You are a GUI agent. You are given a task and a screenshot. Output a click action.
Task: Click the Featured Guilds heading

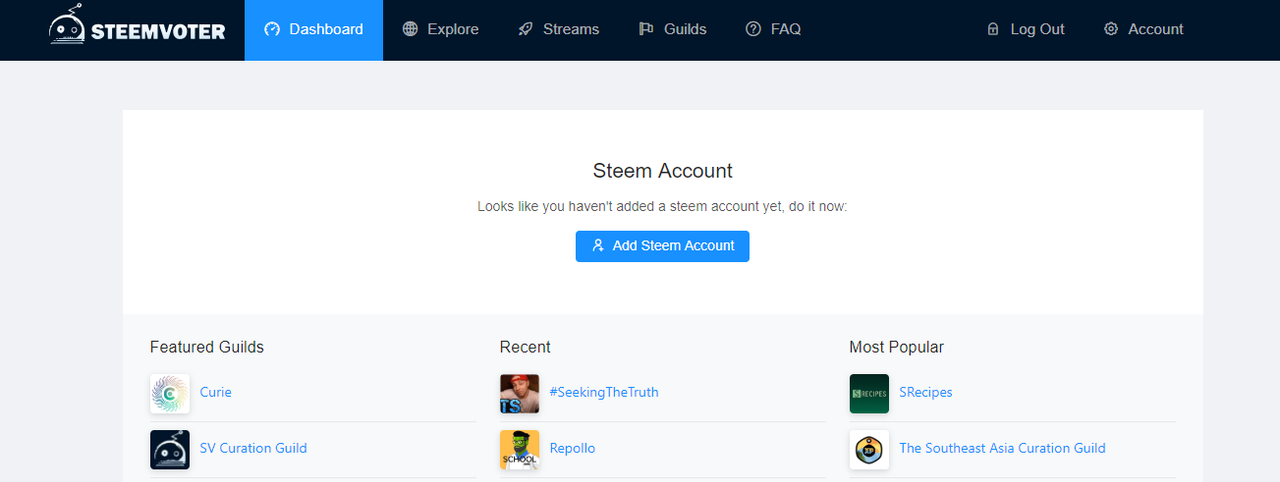tap(207, 347)
